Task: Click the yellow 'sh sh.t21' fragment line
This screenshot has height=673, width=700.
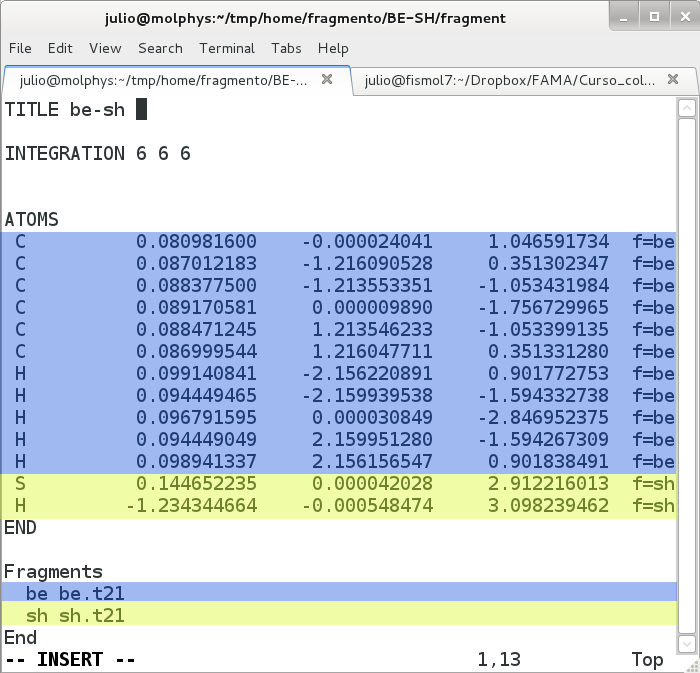Action: coord(76,615)
